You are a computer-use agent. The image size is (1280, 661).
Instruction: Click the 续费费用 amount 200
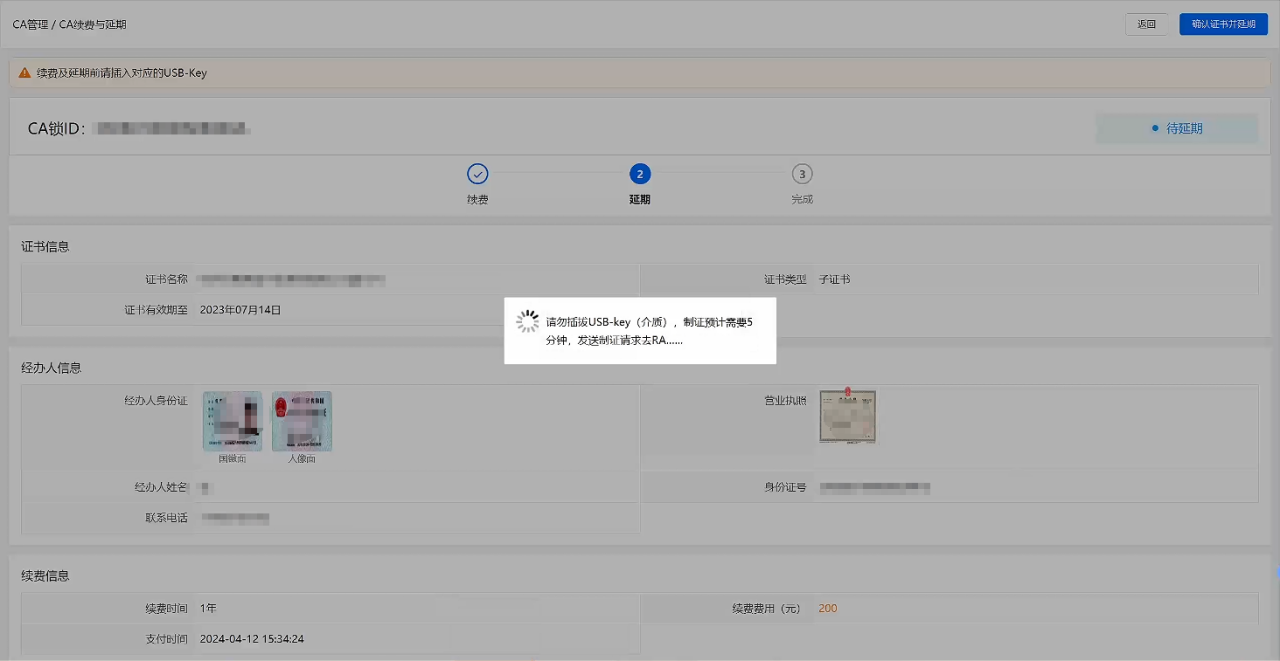828,608
